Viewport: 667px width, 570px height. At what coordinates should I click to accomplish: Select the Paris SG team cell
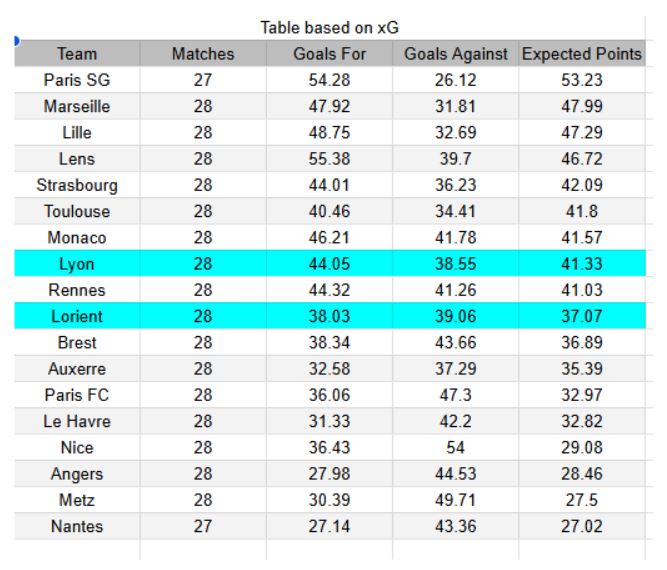click(x=77, y=80)
